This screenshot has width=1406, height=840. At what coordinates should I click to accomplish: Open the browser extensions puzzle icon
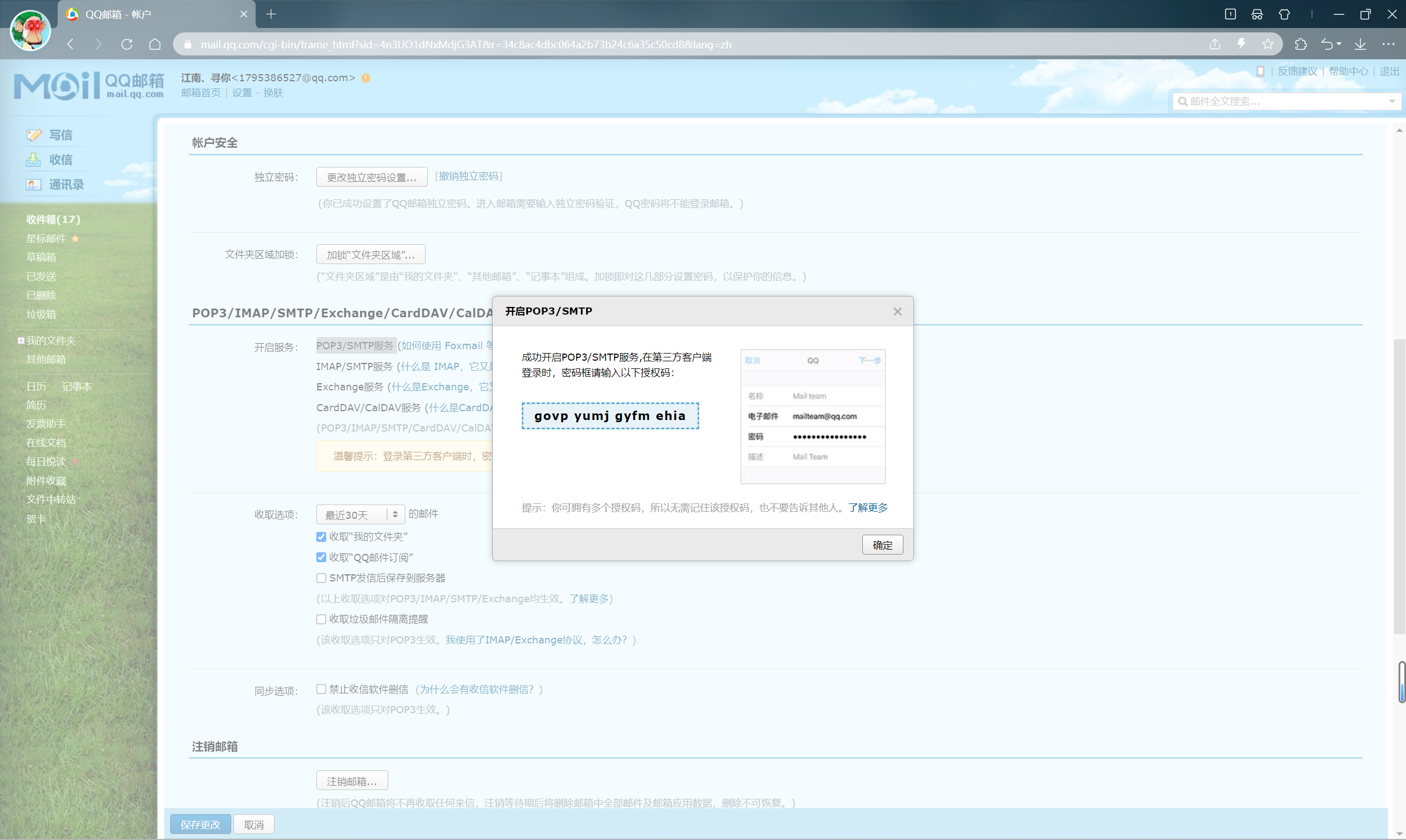click(1301, 44)
